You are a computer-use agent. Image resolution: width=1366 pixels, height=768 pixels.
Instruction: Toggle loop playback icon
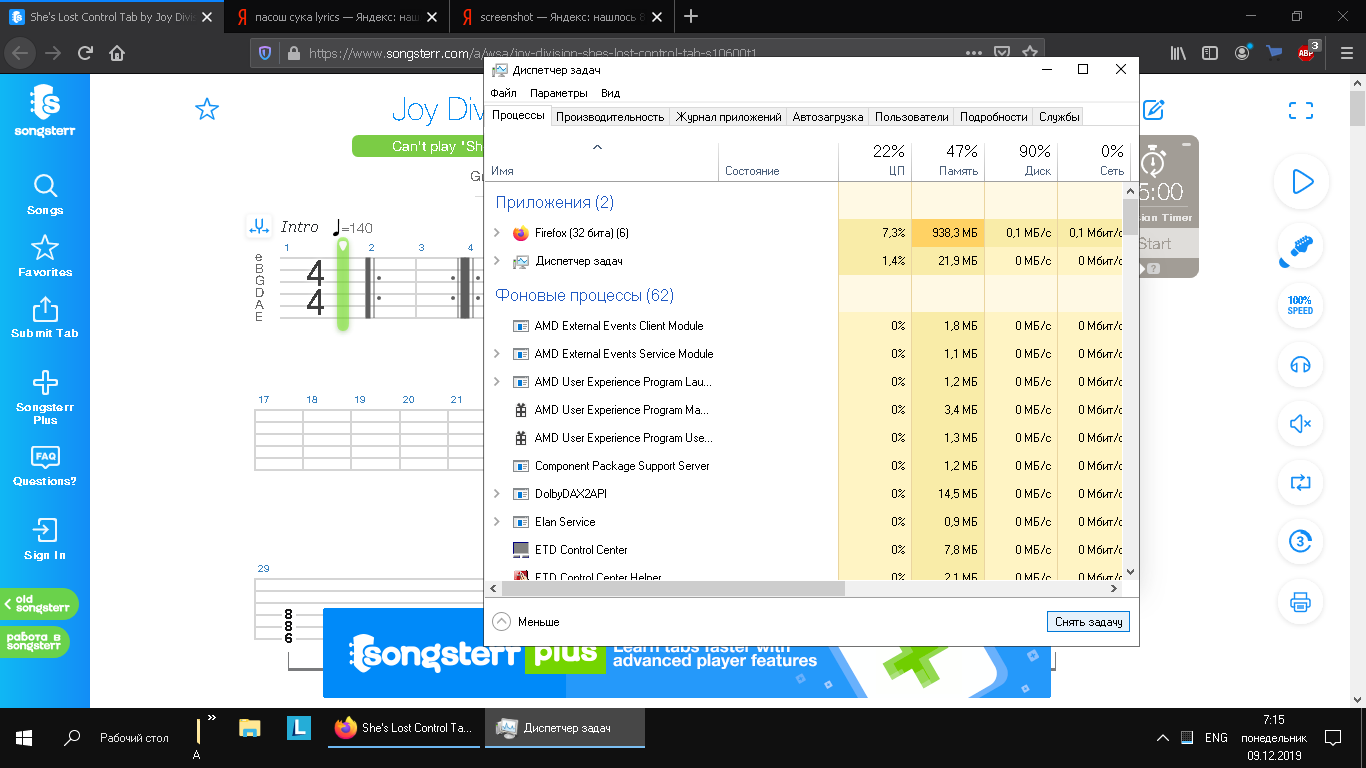coord(1300,483)
